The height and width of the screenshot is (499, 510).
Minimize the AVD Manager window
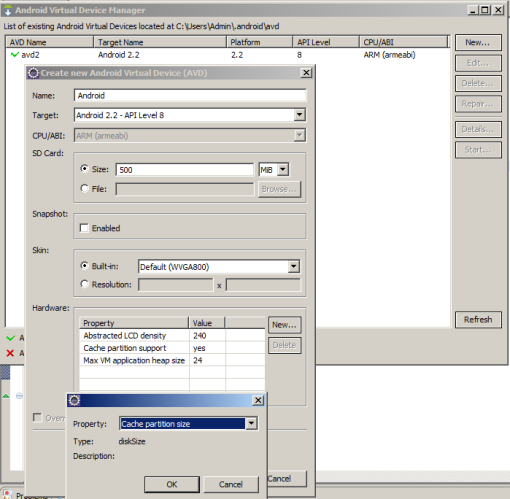pyautogui.click(x=473, y=10)
